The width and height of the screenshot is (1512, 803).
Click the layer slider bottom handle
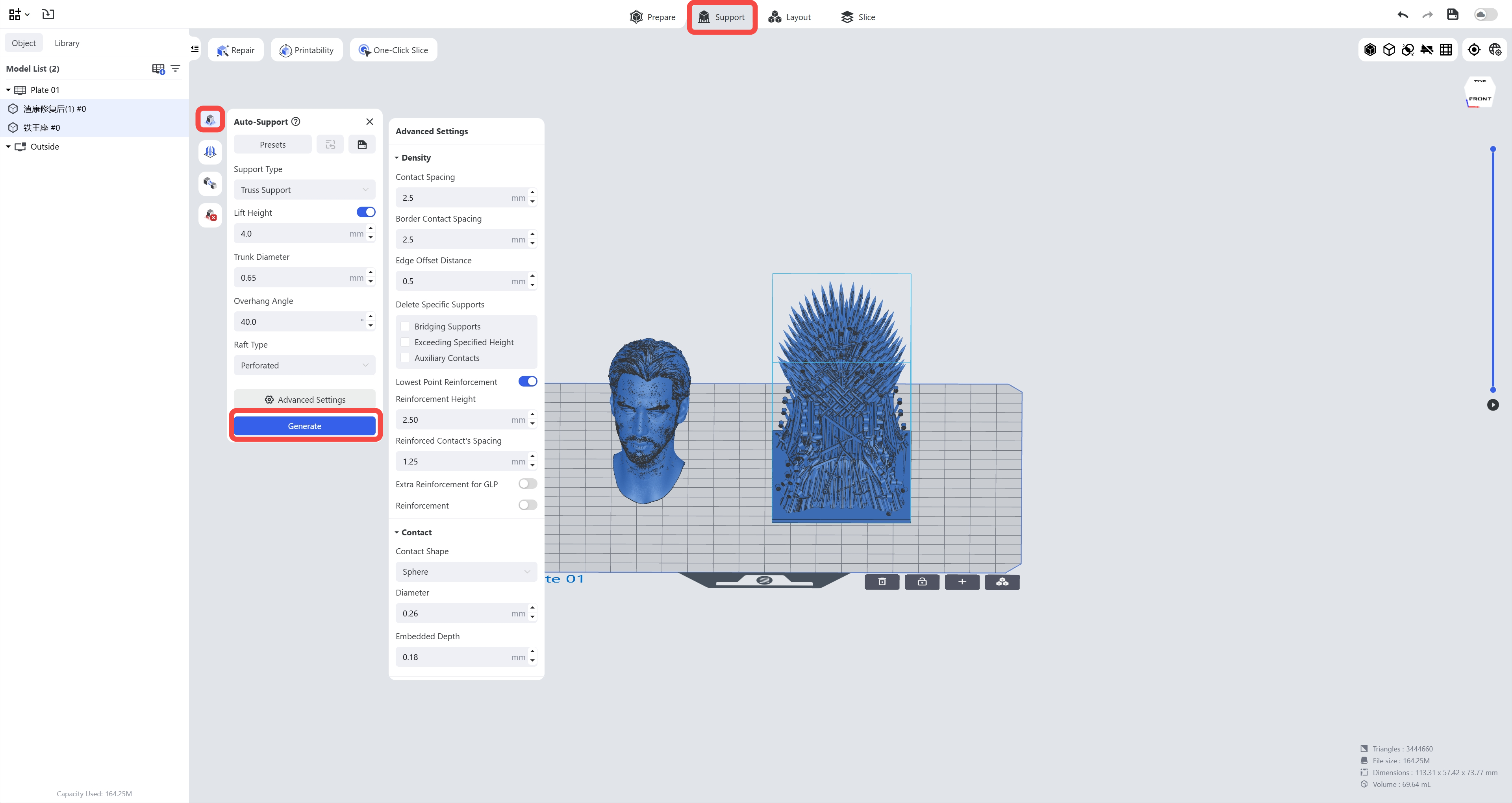click(1493, 390)
